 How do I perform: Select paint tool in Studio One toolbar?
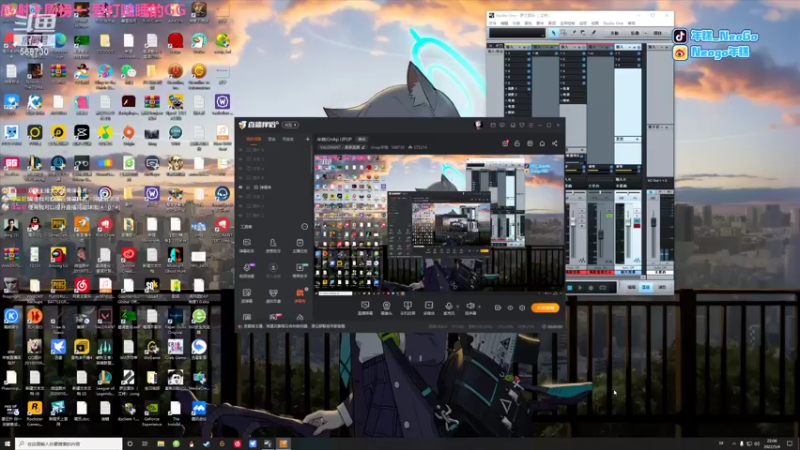coord(594,33)
